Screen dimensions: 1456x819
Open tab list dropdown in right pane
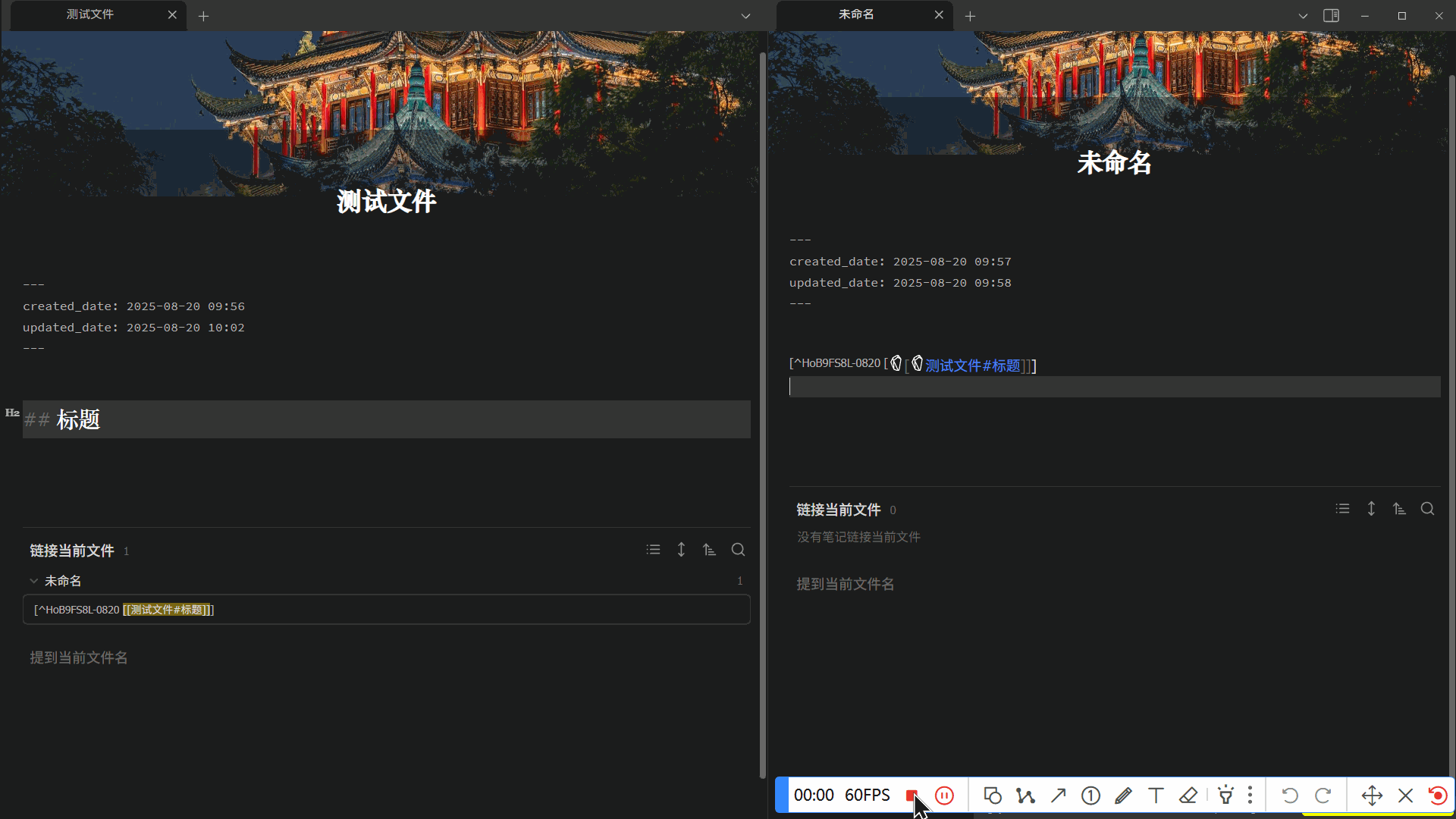pyautogui.click(x=1303, y=16)
